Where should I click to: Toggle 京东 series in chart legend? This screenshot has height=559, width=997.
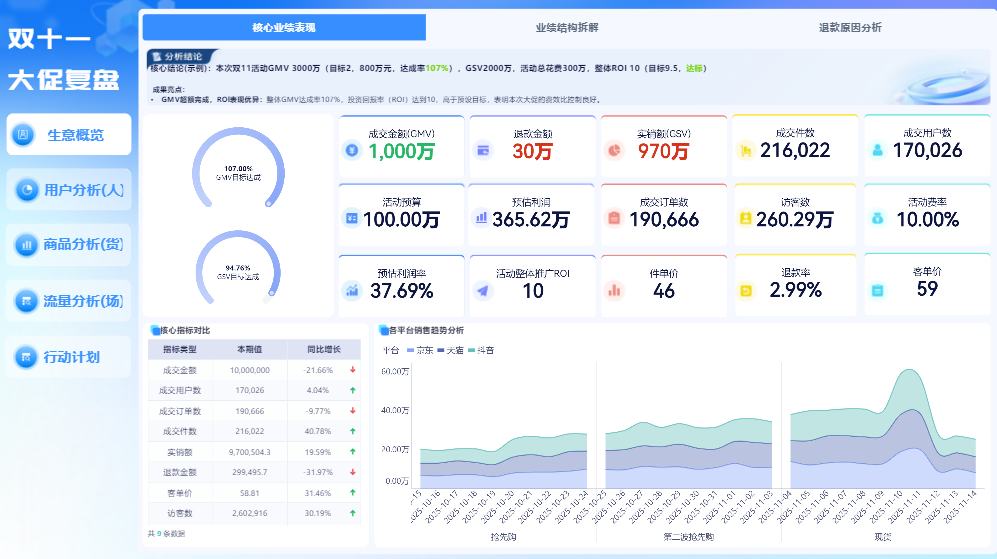click(420, 350)
